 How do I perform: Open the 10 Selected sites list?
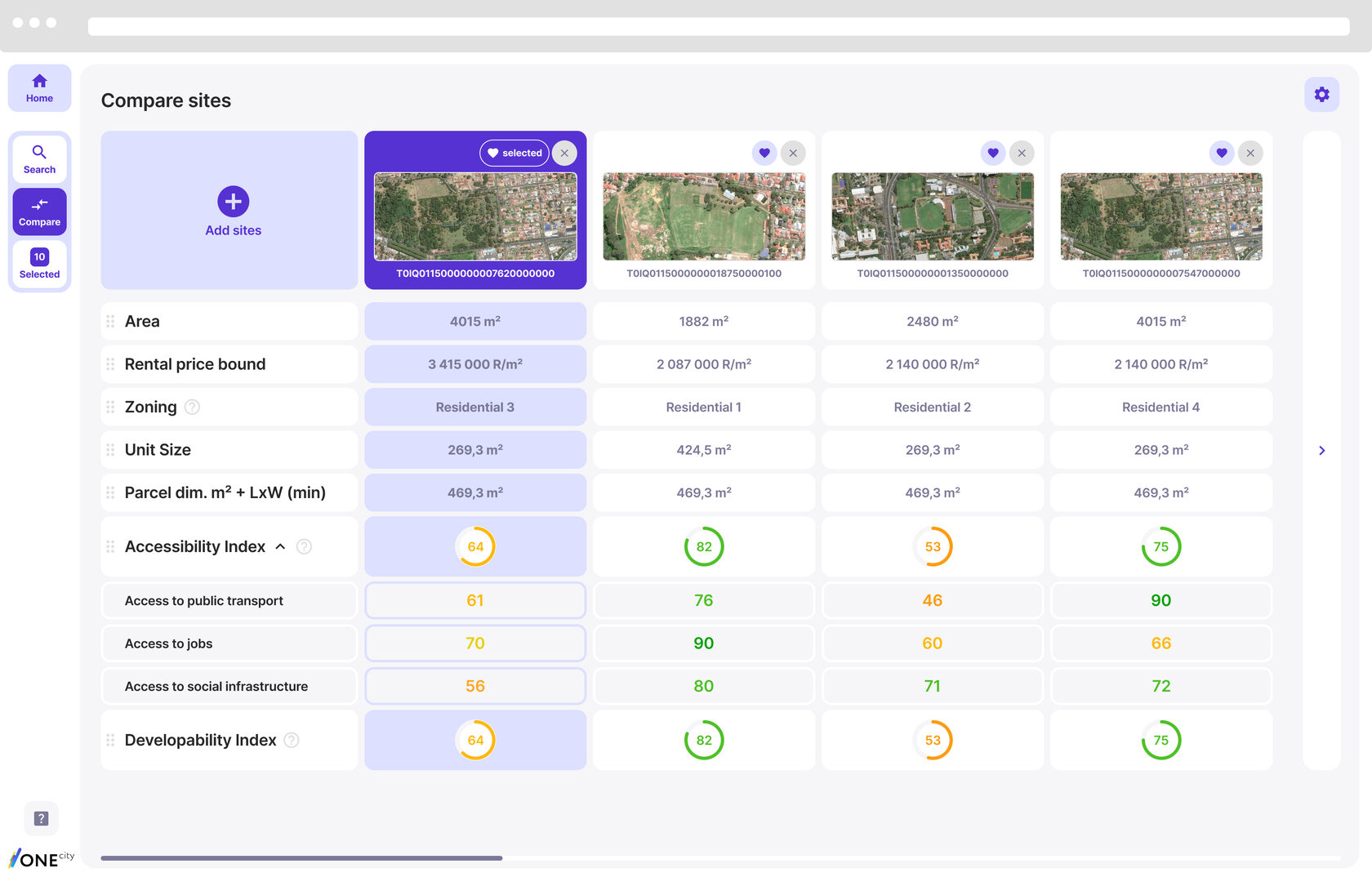[39, 264]
